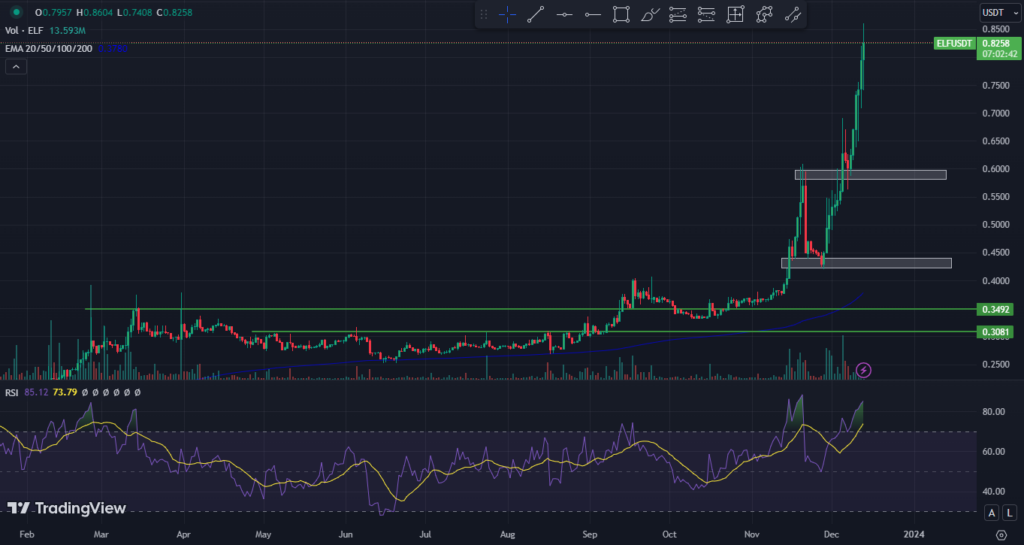Select the price range measure tool

[735, 14]
